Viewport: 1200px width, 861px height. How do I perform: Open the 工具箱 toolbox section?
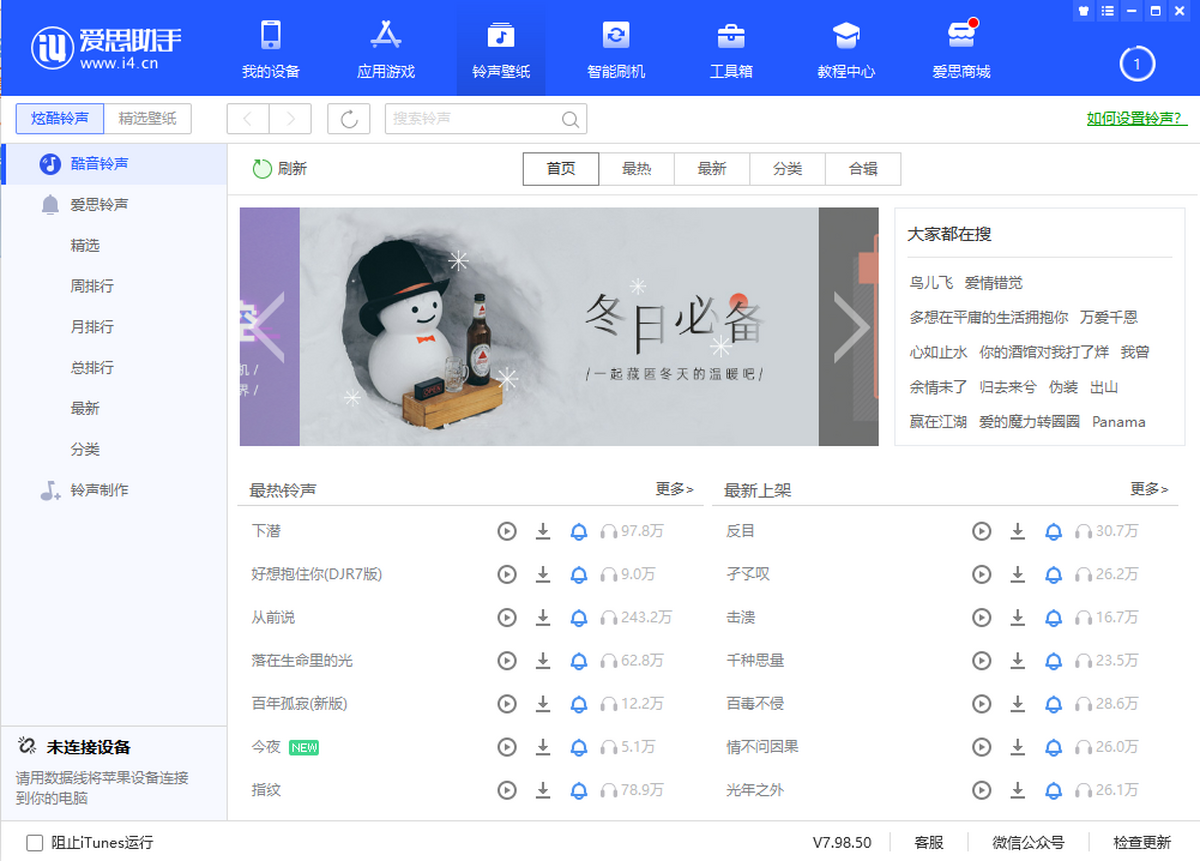tap(731, 49)
